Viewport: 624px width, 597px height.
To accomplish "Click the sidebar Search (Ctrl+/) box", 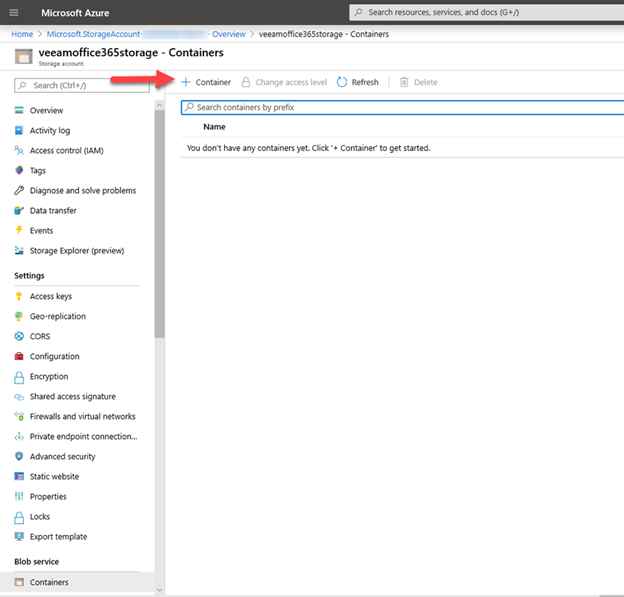I will click(x=82, y=85).
